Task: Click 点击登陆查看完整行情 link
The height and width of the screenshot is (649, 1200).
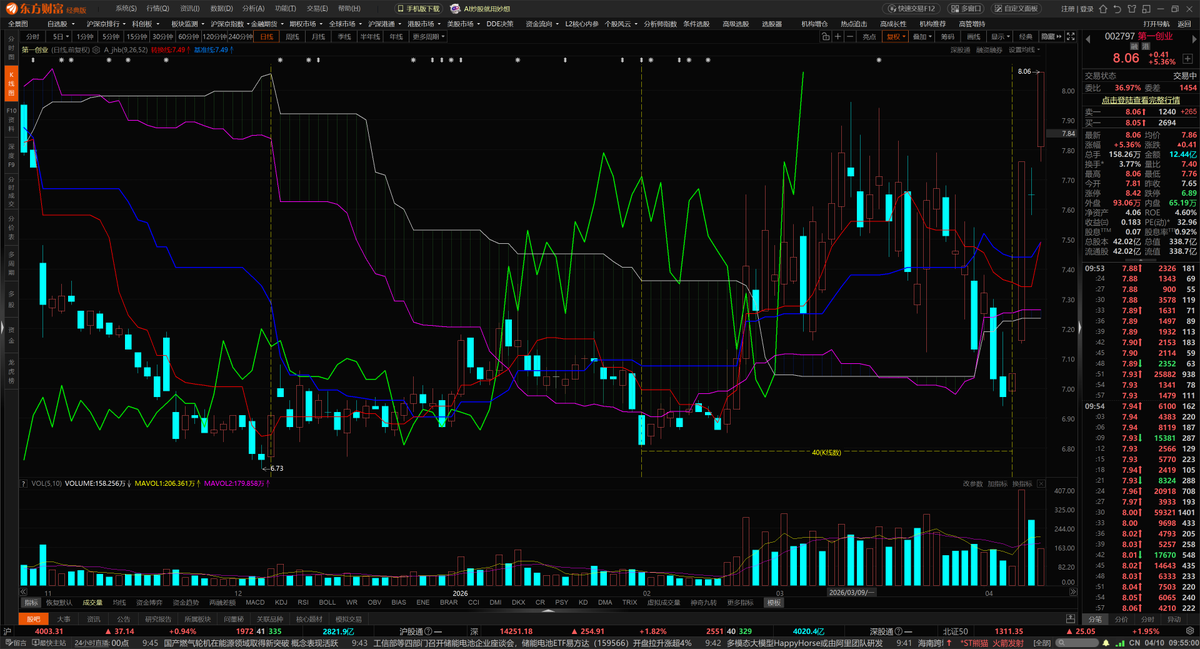Action: pos(1141,100)
